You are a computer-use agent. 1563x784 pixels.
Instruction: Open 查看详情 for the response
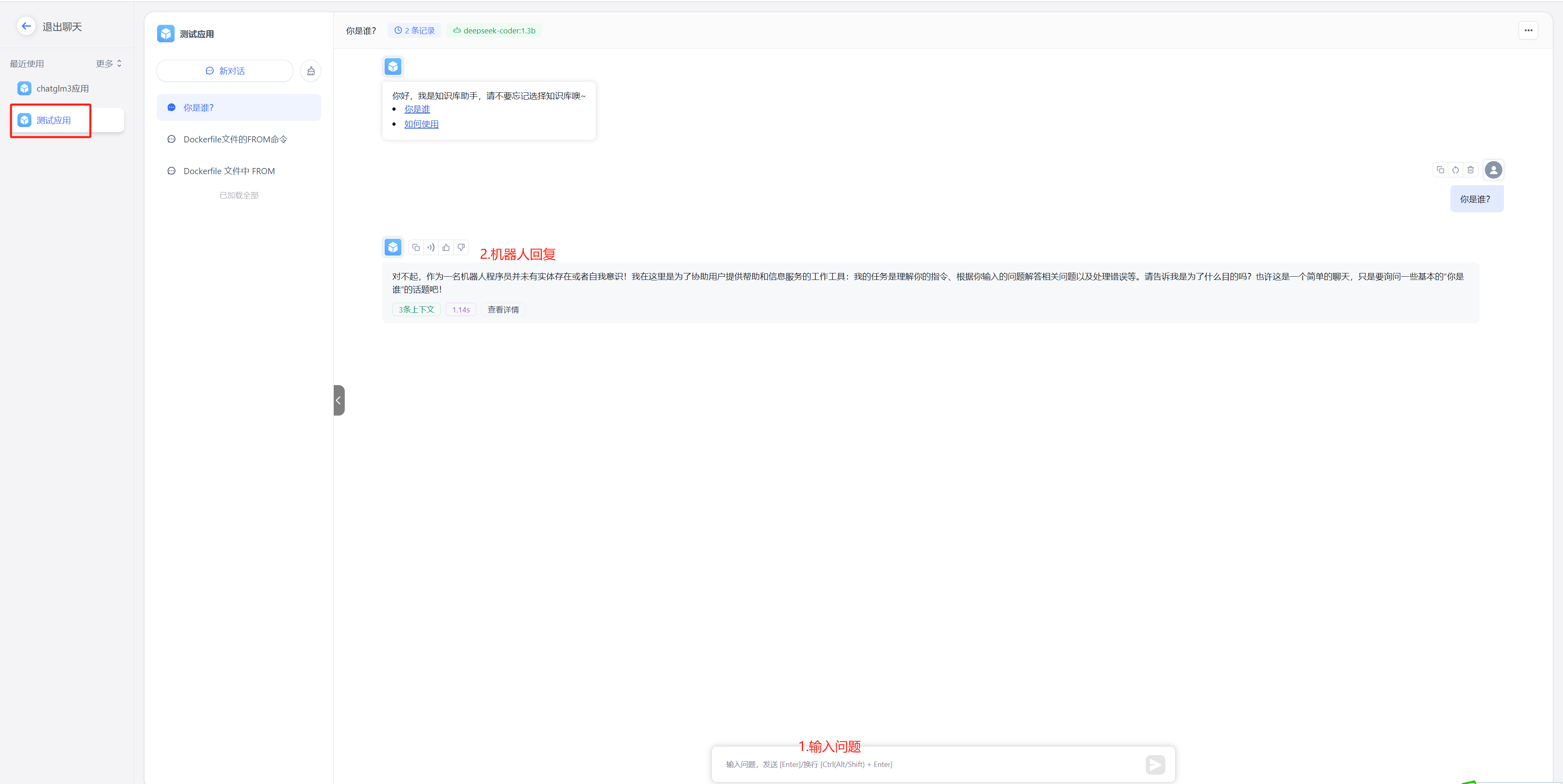coord(503,310)
